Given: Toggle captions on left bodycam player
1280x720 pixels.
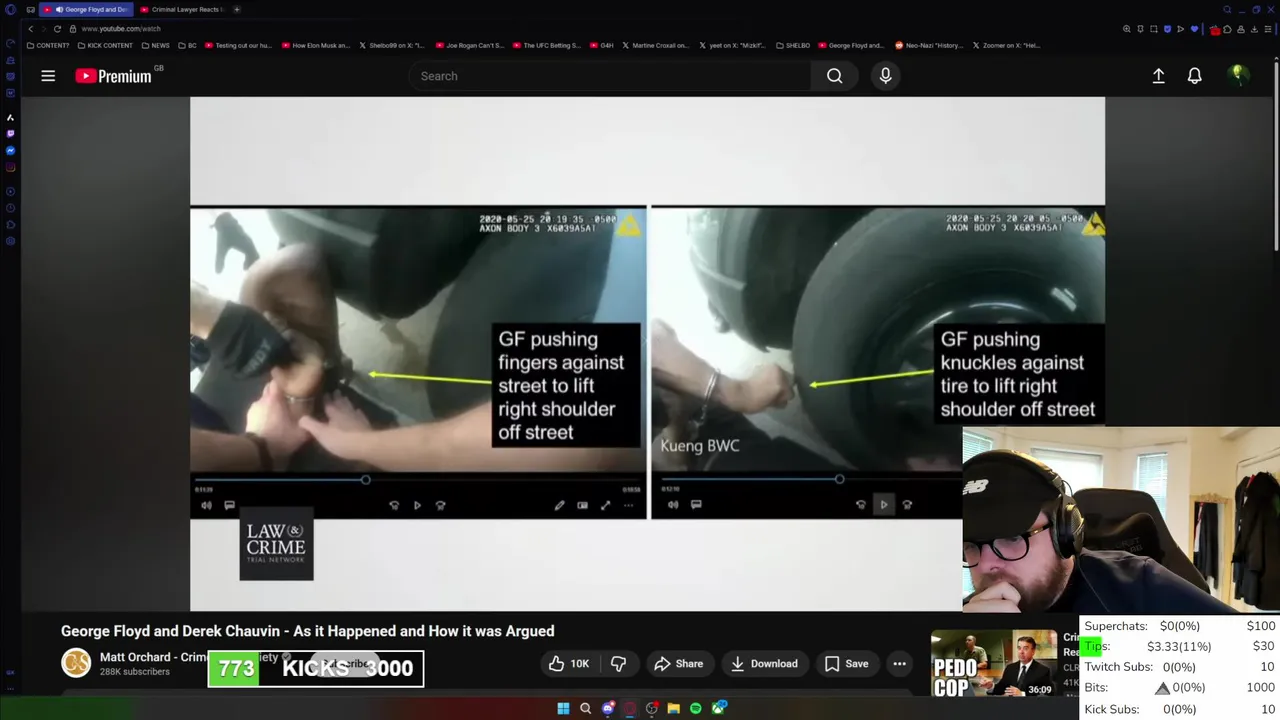Looking at the screenshot, I should (x=229, y=505).
